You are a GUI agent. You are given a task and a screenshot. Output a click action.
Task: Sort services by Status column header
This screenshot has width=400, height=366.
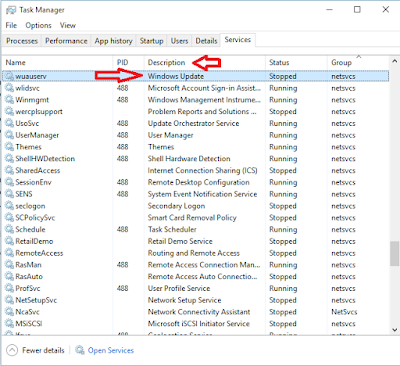click(296, 63)
